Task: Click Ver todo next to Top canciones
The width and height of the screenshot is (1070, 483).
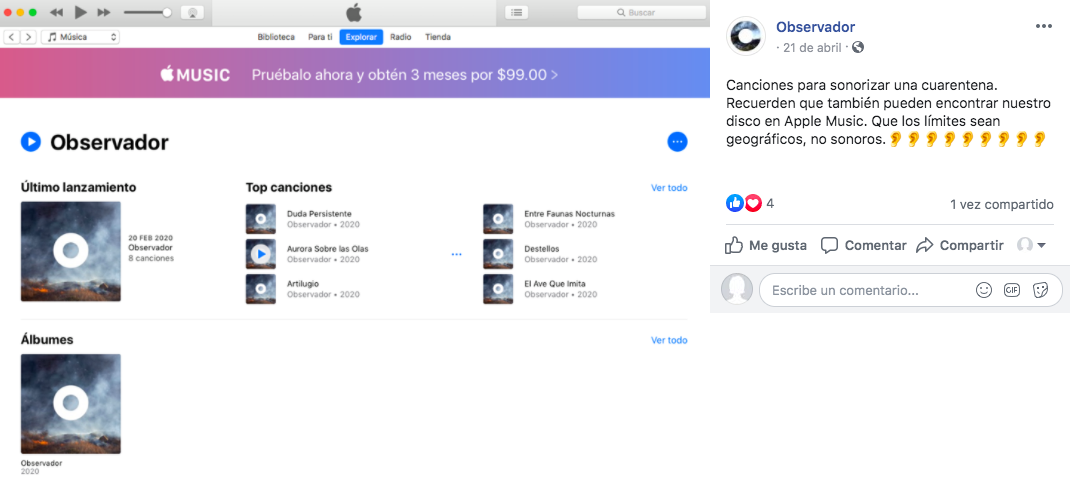Action: [x=669, y=188]
